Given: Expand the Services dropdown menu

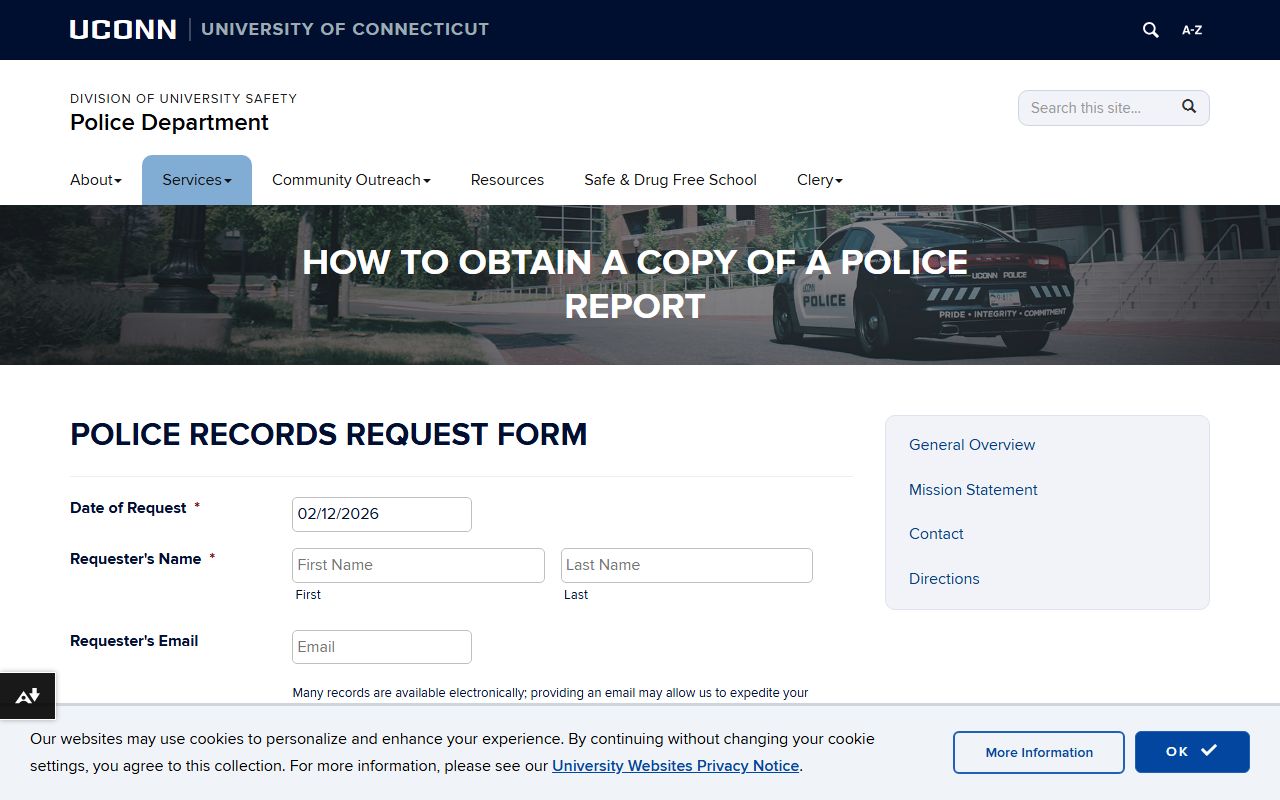Looking at the screenshot, I should [197, 180].
